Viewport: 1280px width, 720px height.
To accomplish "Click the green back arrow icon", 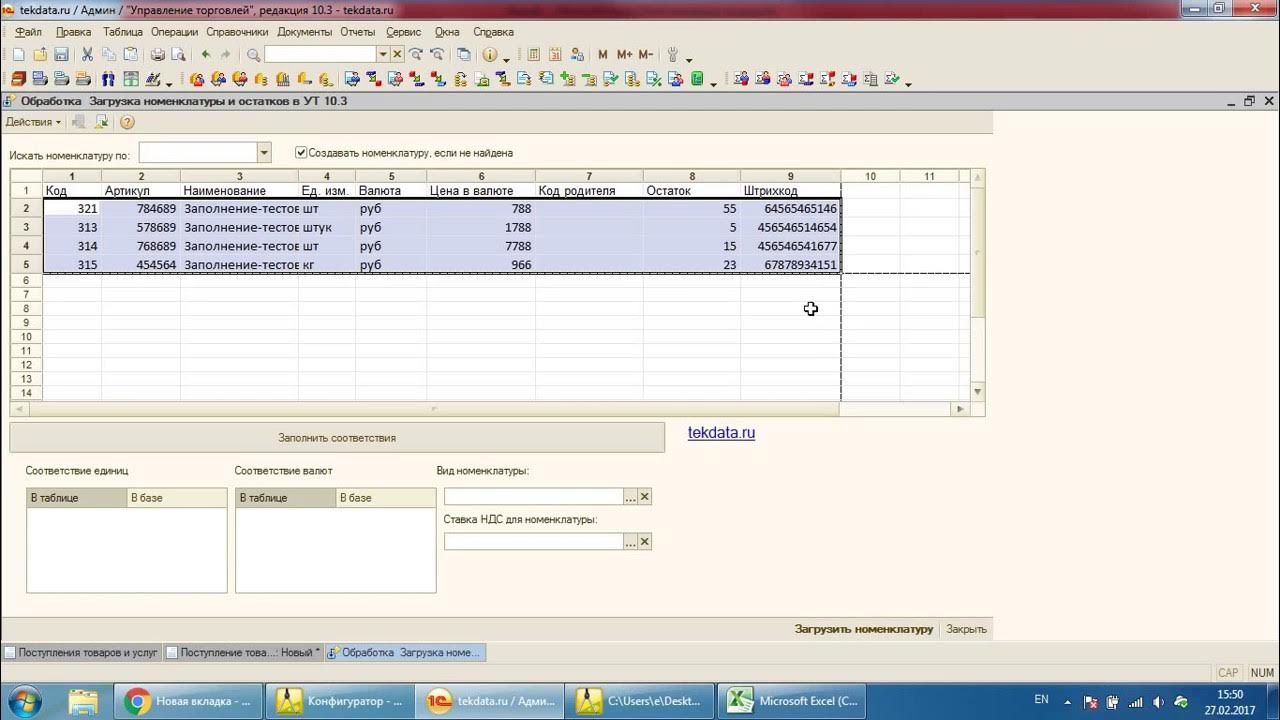I will point(206,55).
